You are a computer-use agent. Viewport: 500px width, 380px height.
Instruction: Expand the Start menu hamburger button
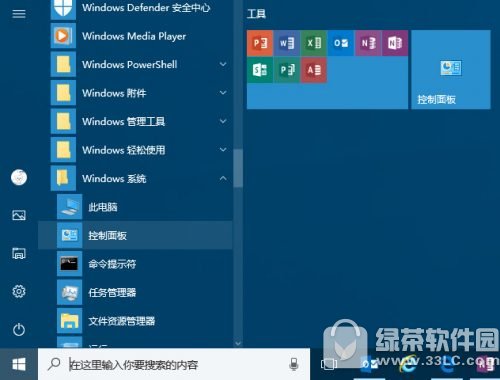point(19,14)
